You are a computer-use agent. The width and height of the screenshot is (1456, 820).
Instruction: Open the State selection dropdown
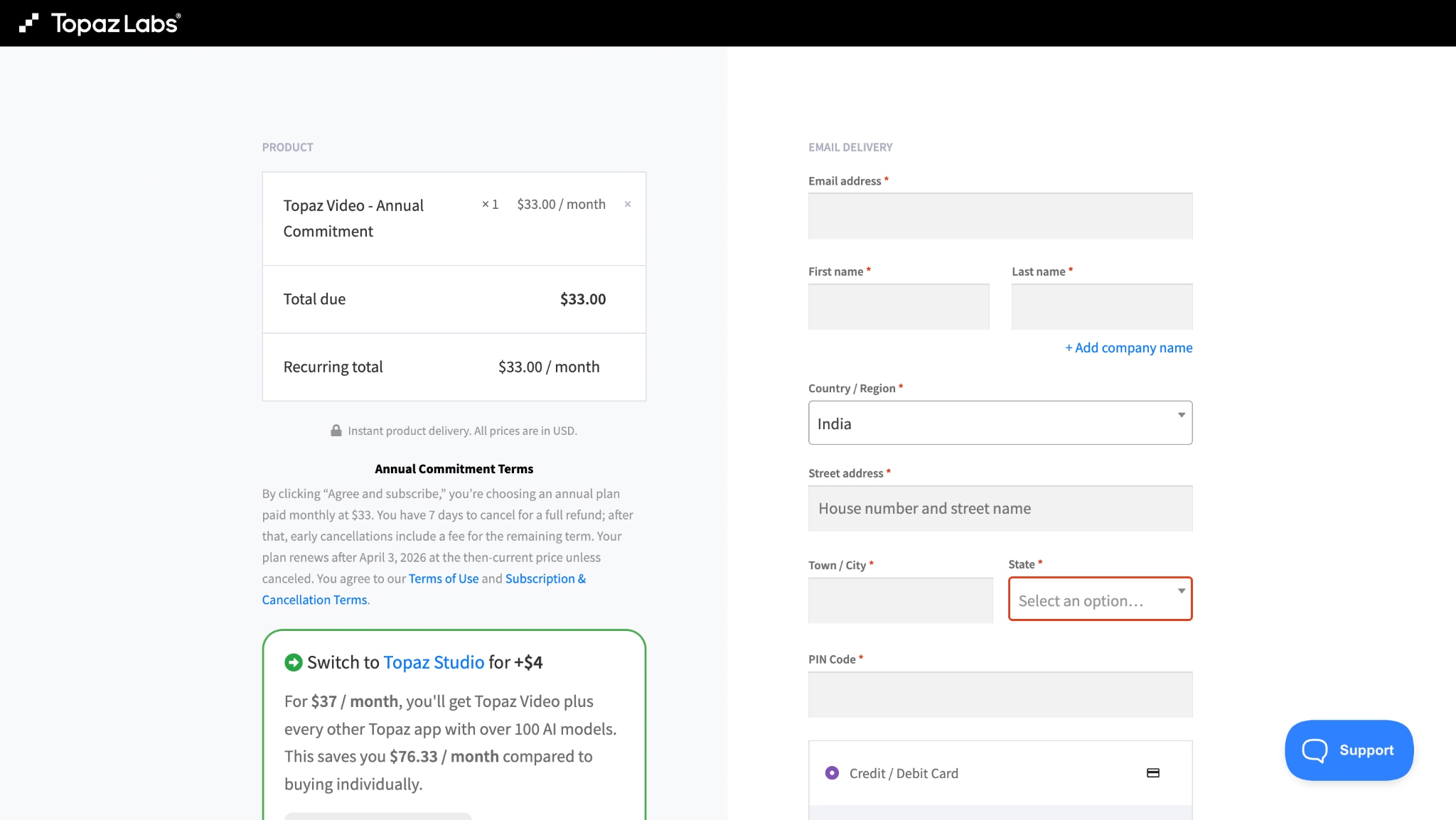[x=1099, y=600]
